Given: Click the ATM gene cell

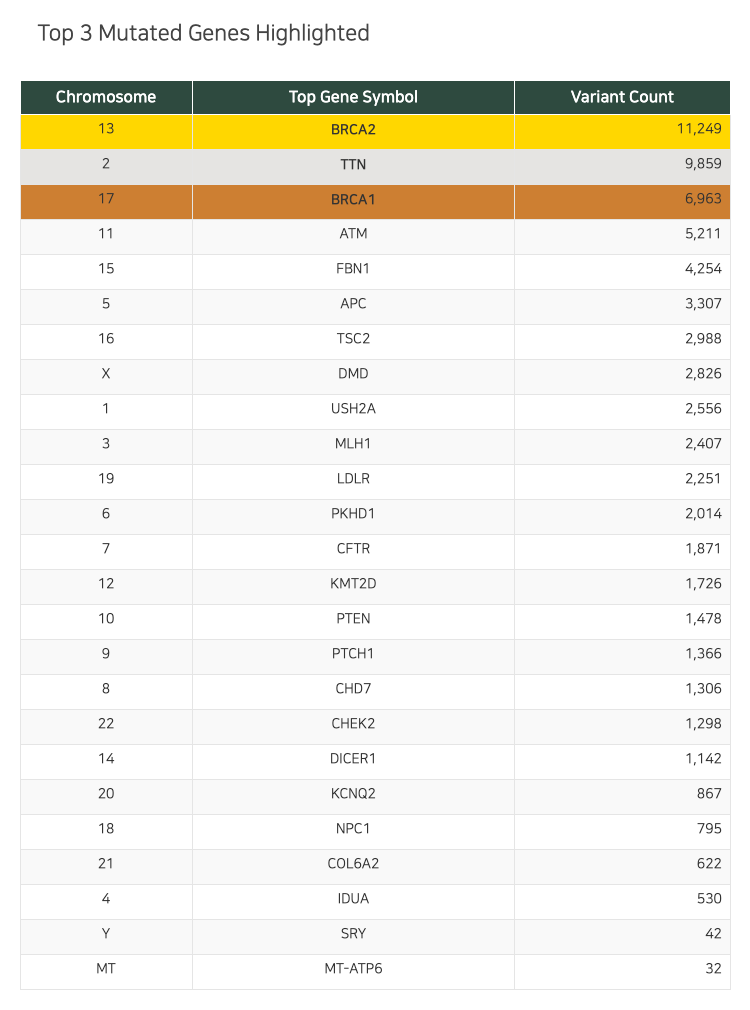Looking at the screenshot, I should [353, 237].
